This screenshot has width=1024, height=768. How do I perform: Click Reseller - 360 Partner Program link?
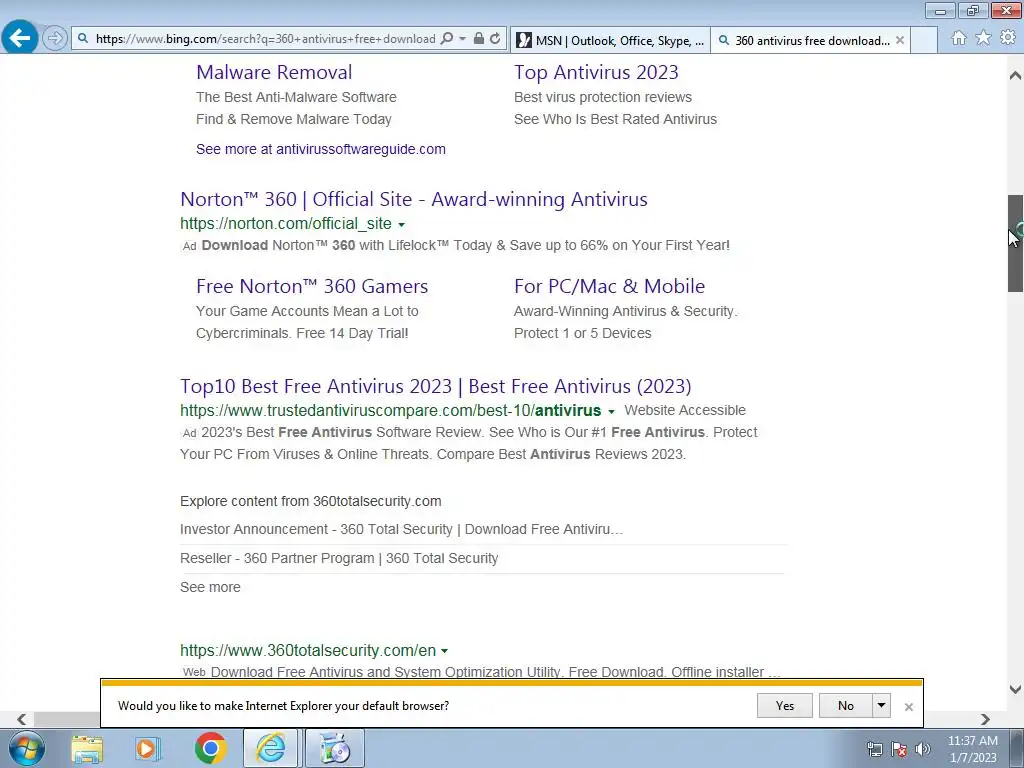click(339, 558)
